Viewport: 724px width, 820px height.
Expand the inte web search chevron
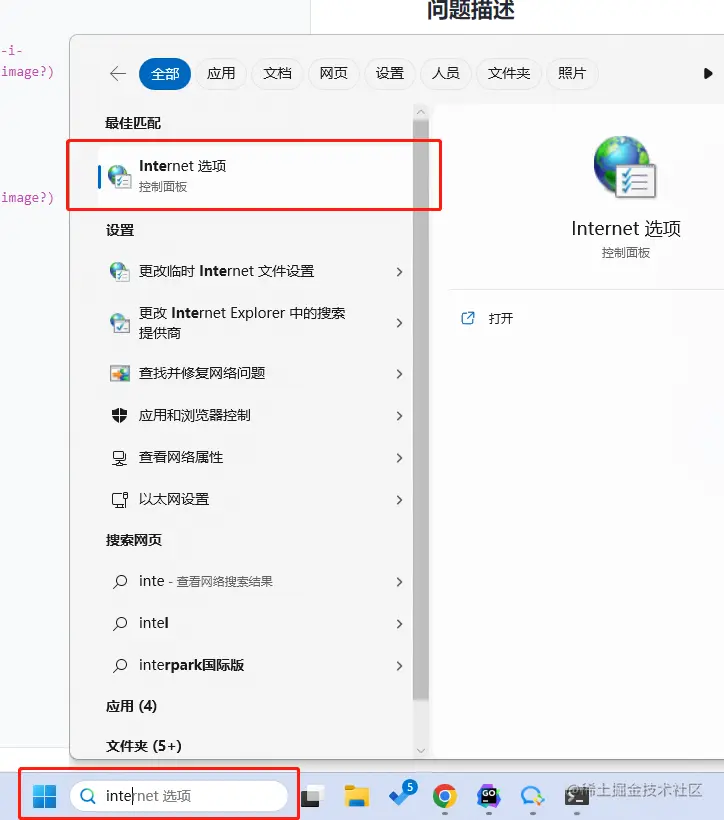399,582
